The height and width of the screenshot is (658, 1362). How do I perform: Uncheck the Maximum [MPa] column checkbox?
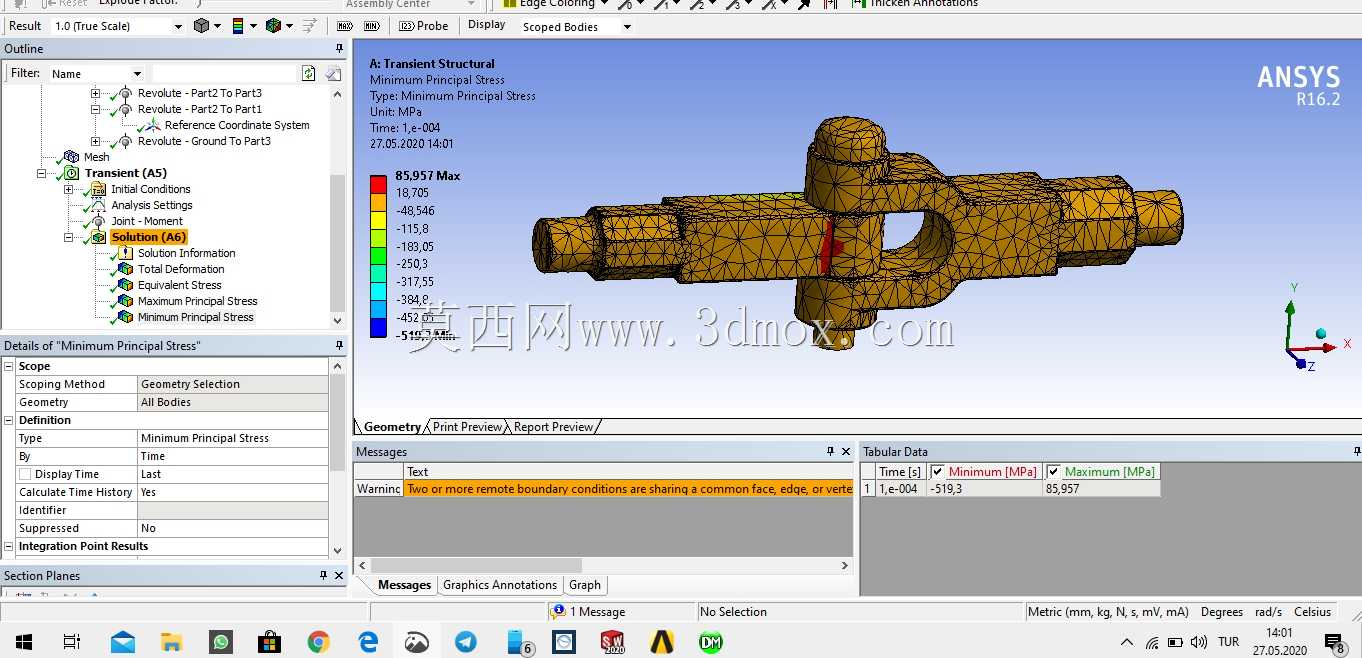(x=1053, y=472)
